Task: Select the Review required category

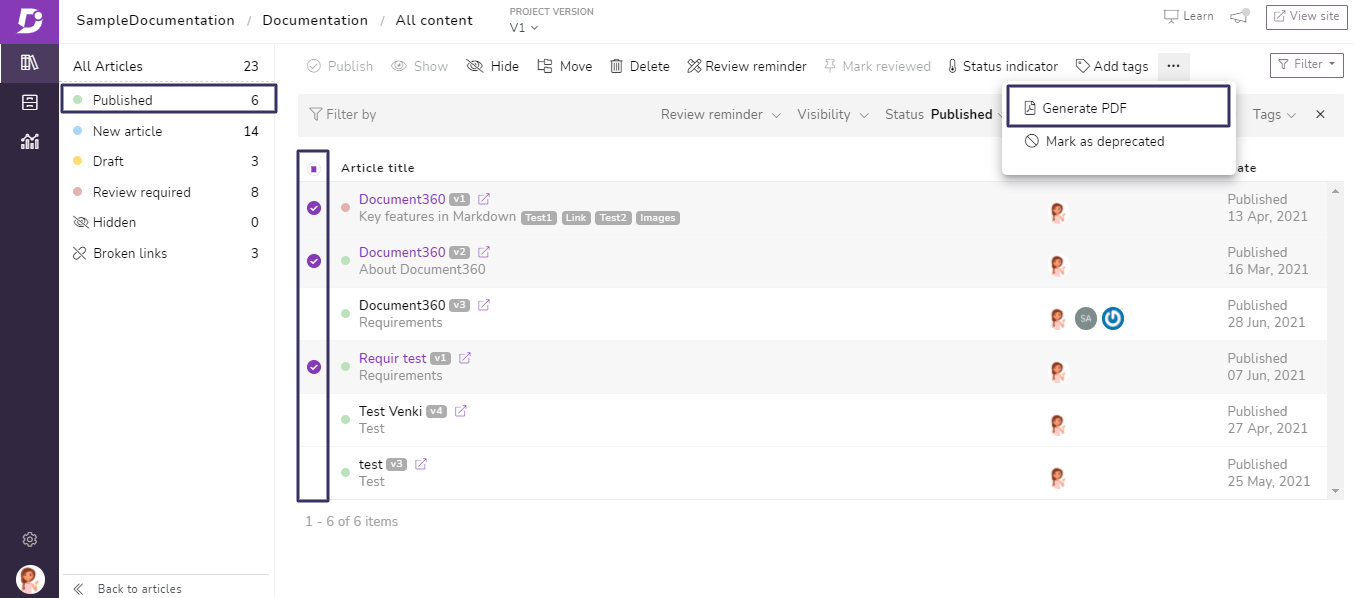Action: pyautogui.click(x=166, y=192)
